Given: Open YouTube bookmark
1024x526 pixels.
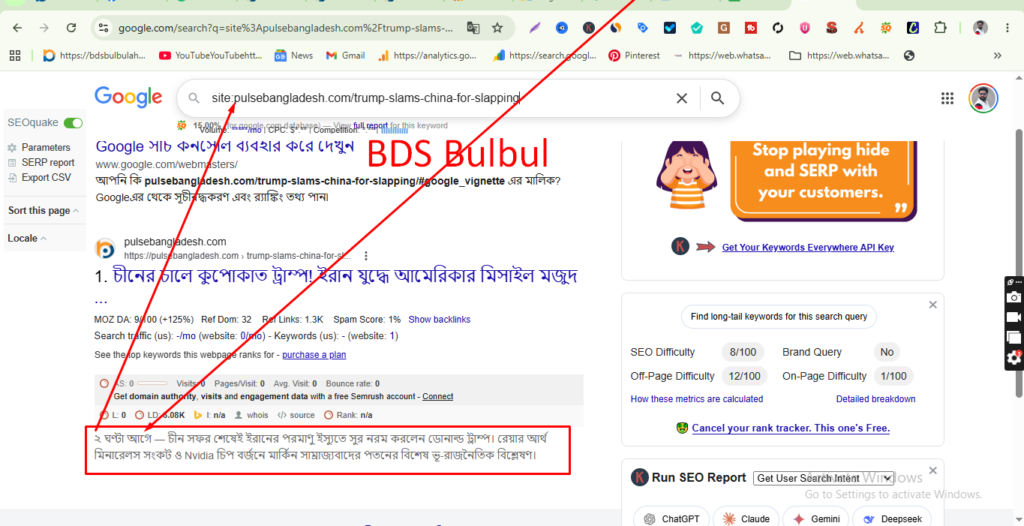Looking at the screenshot, I should tap(211, 56).
